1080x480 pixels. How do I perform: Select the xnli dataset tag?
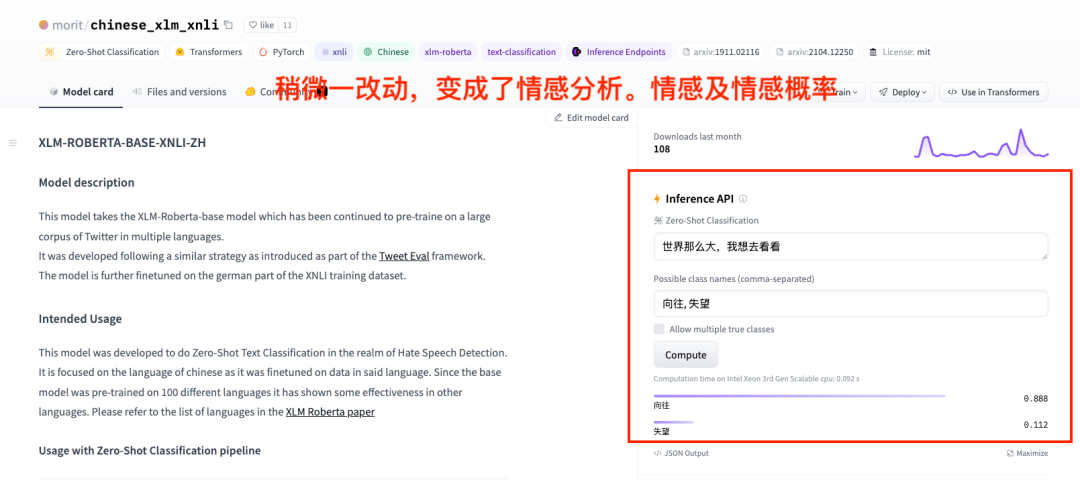(334, 52)
